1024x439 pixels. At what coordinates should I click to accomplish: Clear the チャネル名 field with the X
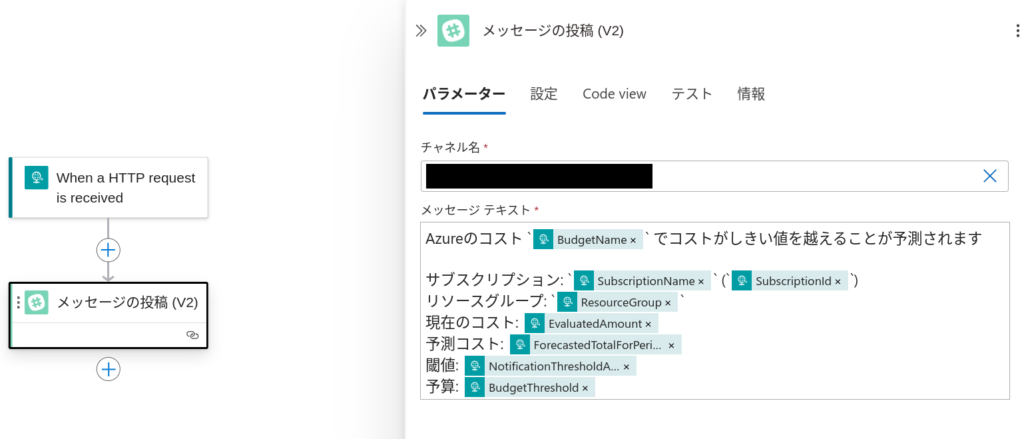coord(990,176)
